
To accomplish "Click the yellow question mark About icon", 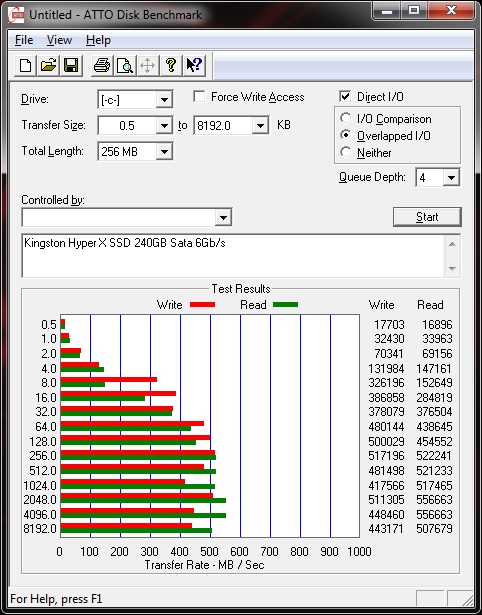I will pyautogui.click(x=171, y=65).
